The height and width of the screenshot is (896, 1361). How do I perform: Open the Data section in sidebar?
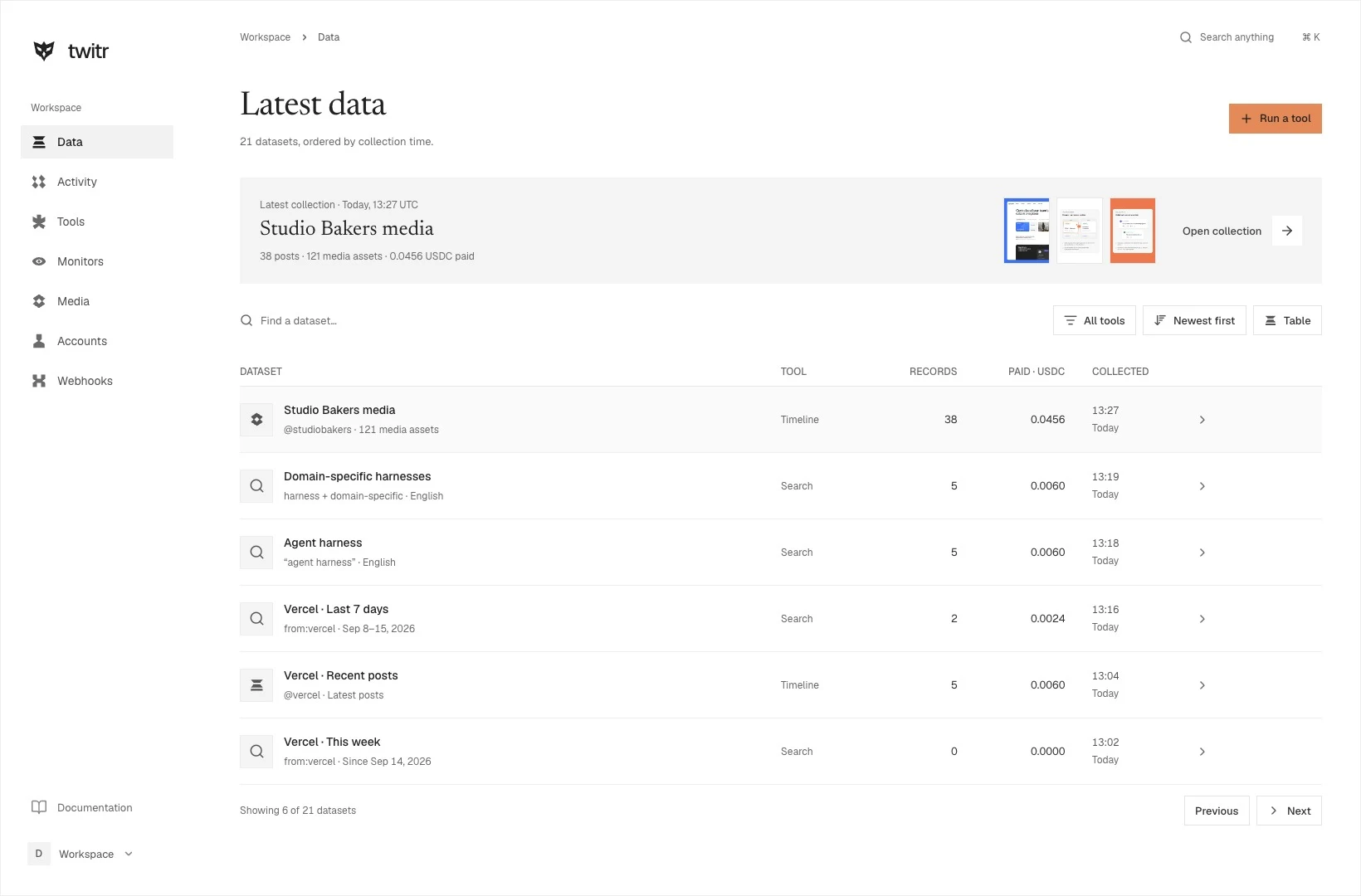click(x=97, y=142)
